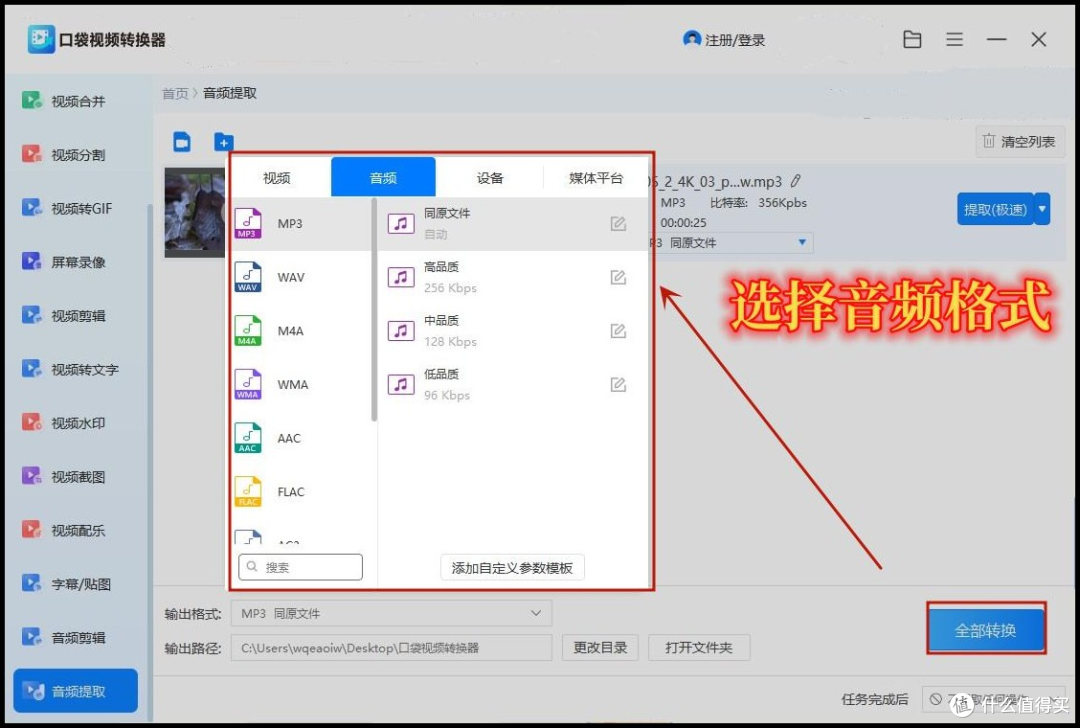1080x728 pixels.
Task: Select the 中品质 quality option
Action: [513, 331]
